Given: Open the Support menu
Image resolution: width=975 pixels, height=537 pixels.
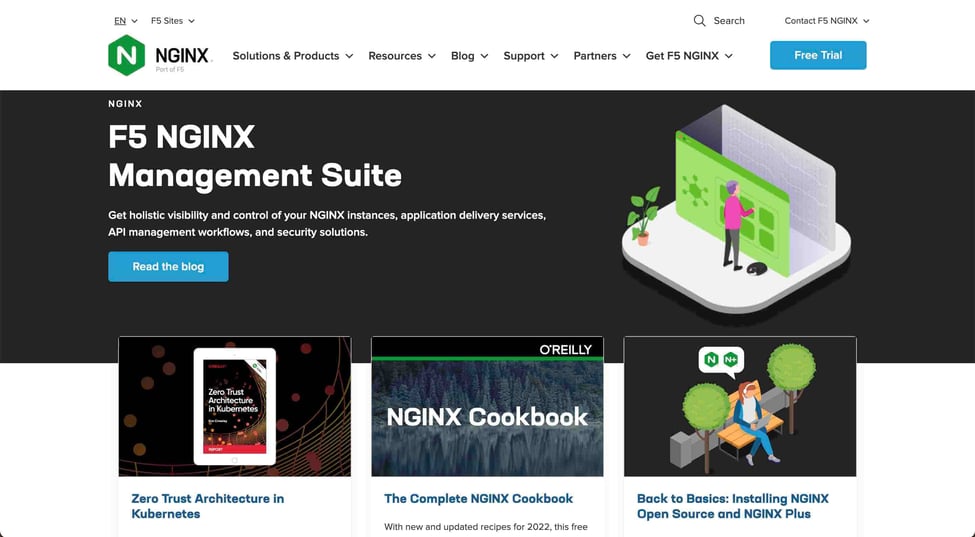Looking at the screenshot, I should pyautogui.click(x=531, y=56).
